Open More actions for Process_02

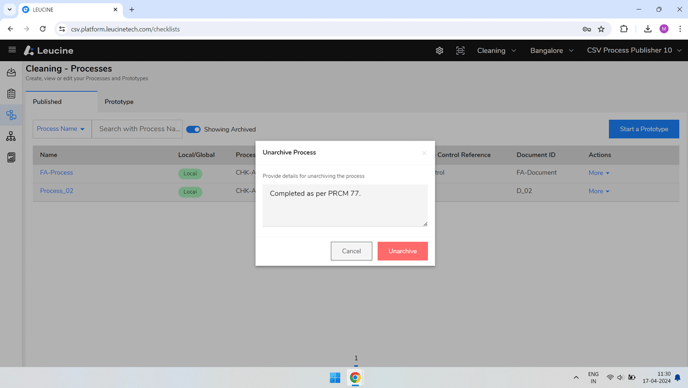pyautogui.click(x=599, y=191)
